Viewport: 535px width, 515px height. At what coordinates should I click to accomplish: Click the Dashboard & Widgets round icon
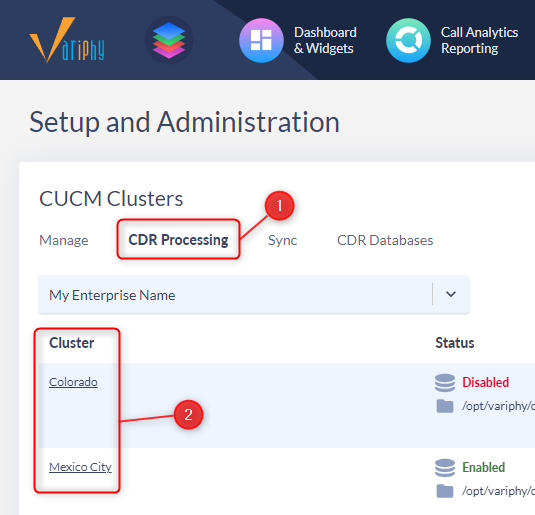tap(261, 40)
